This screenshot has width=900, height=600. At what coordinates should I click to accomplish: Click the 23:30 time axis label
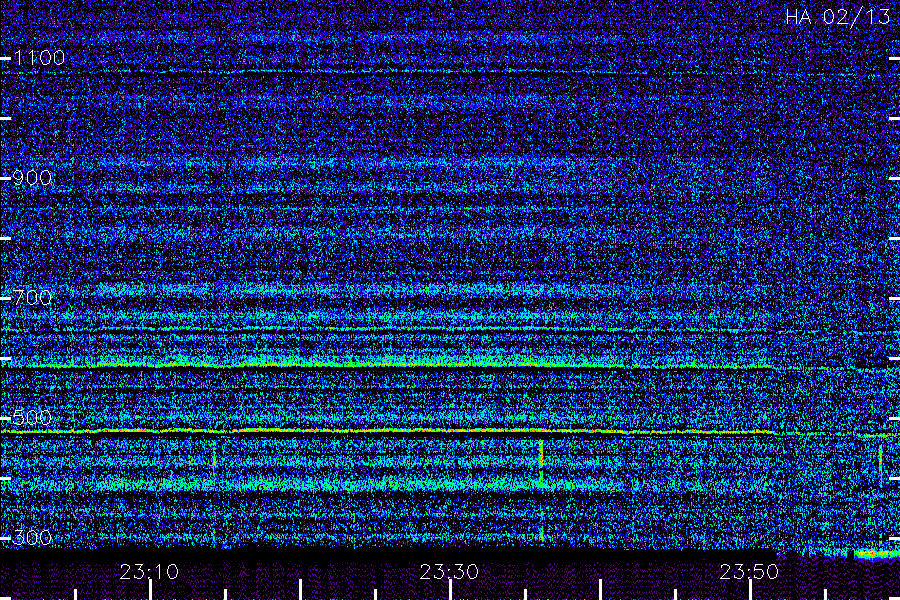tap(449, 572)
